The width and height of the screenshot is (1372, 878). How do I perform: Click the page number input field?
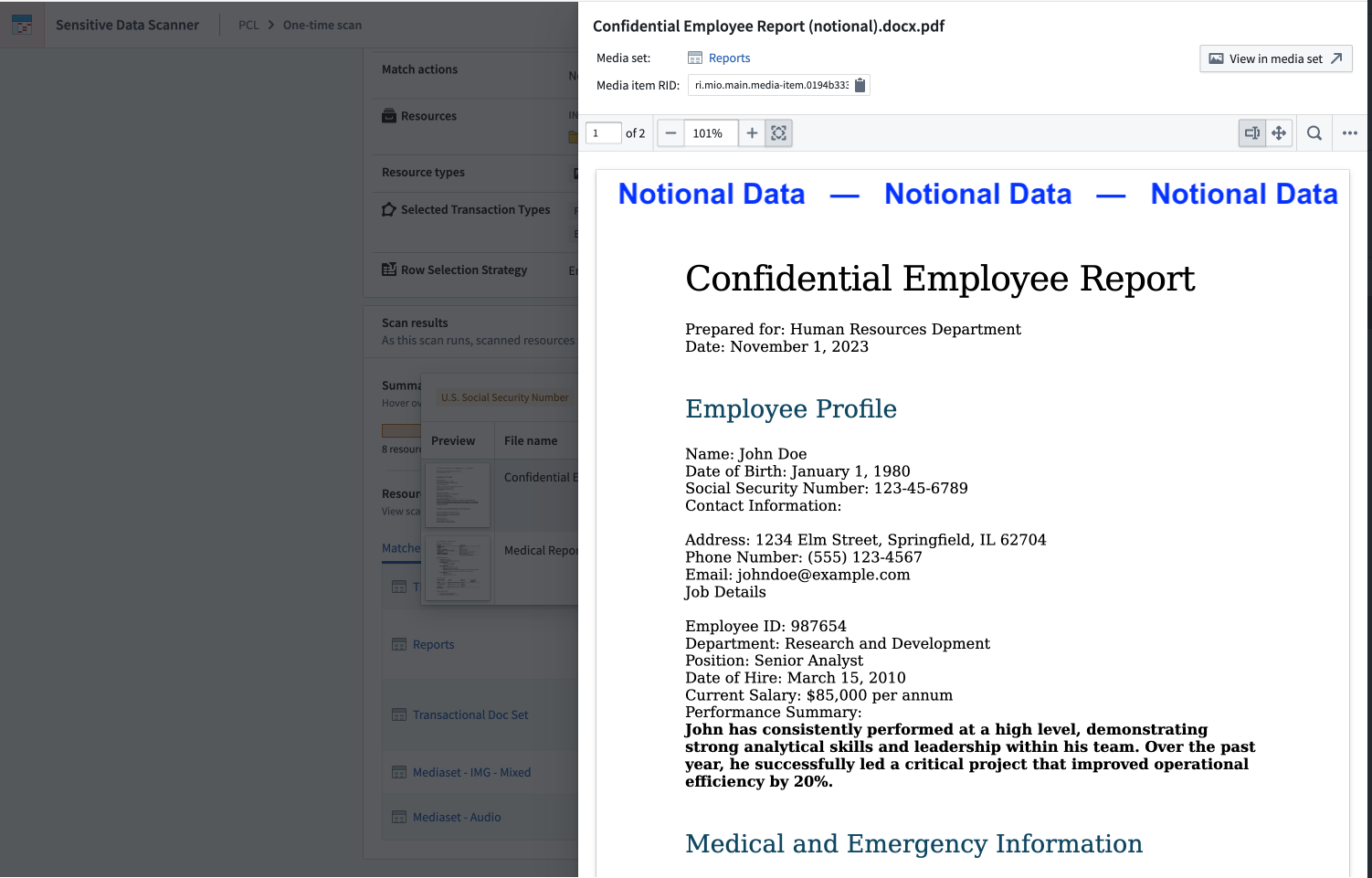[x=603, y=133]
